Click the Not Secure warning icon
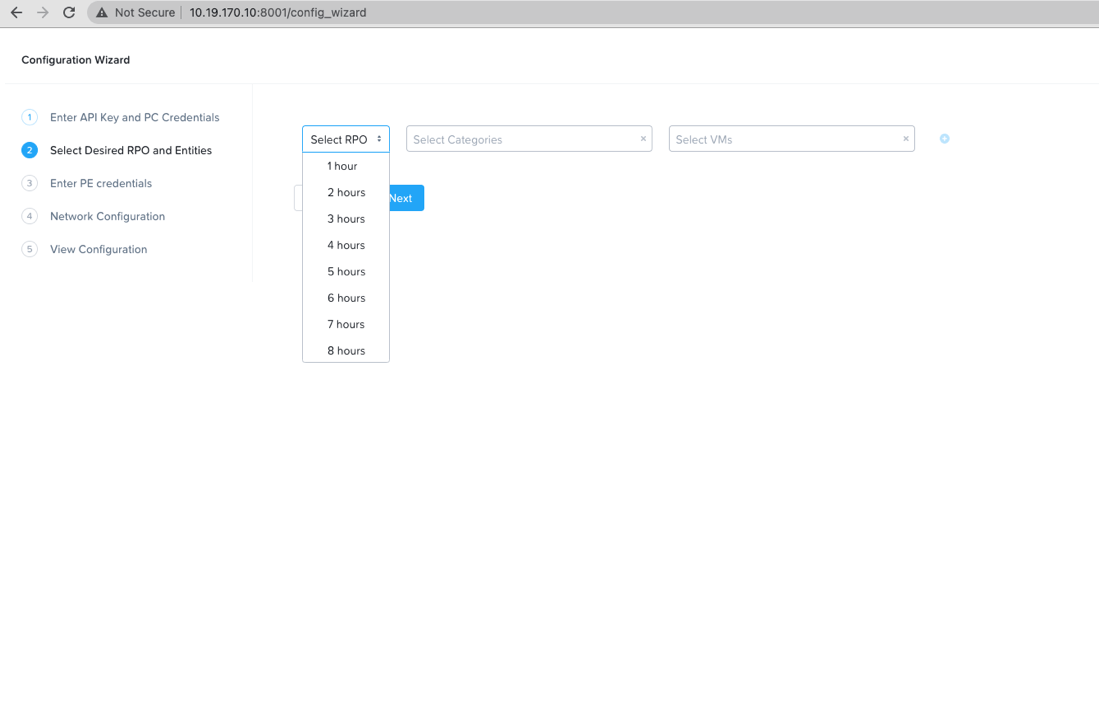This screenshot has width=1099, height=728. click(x=102, y=13)
